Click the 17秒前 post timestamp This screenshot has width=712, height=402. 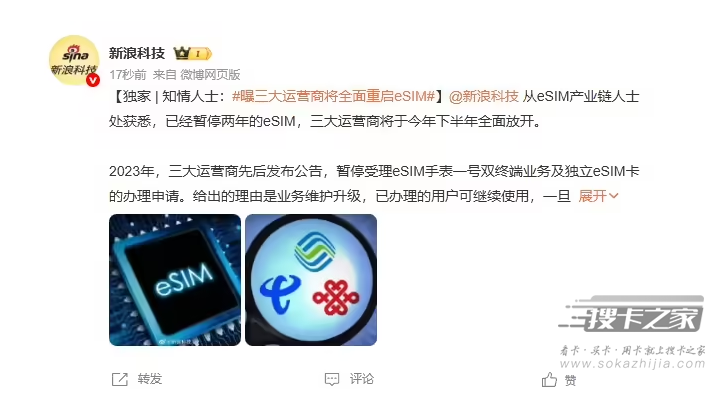pyautogui.click(x=128, y=74)
